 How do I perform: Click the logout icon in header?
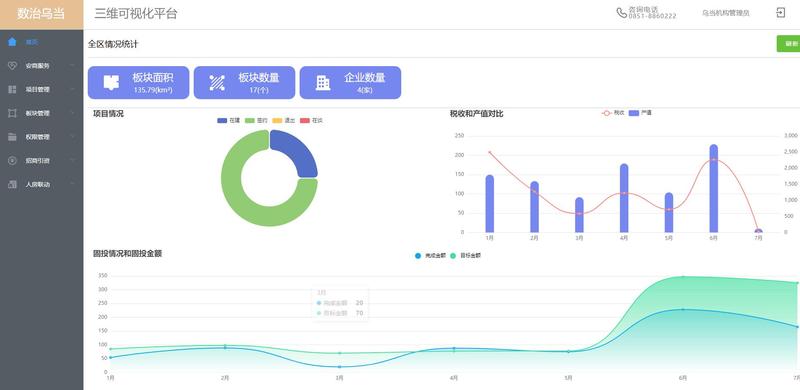(x=781, y=13)
